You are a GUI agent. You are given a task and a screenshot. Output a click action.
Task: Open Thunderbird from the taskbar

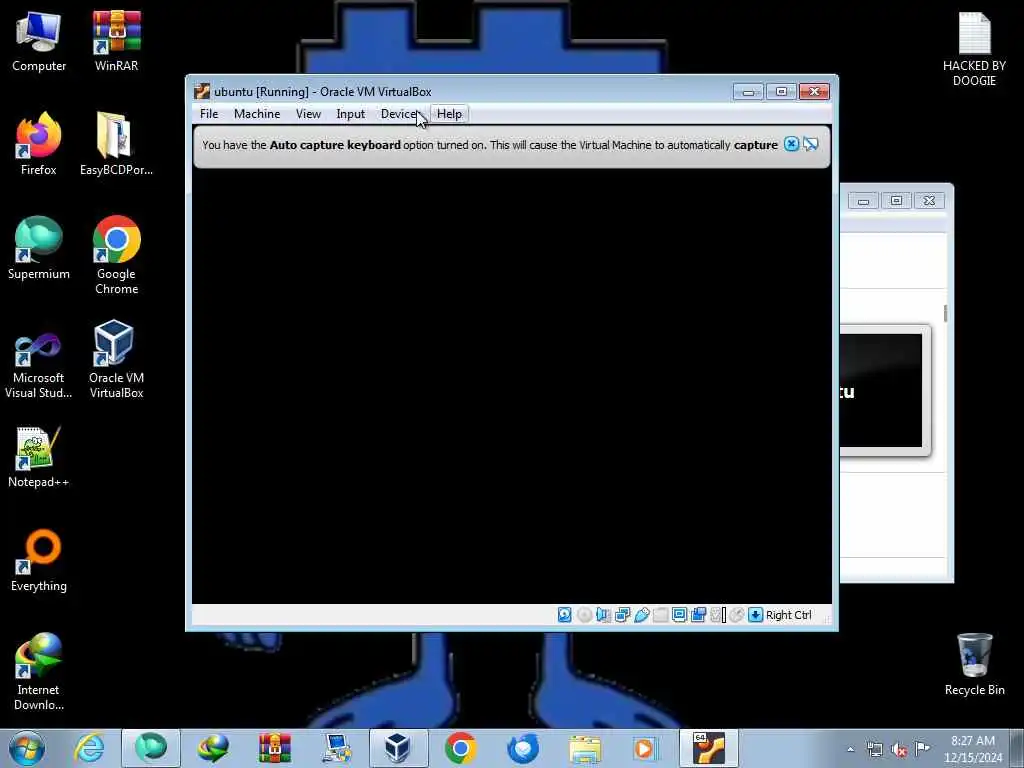coord(522,748)
